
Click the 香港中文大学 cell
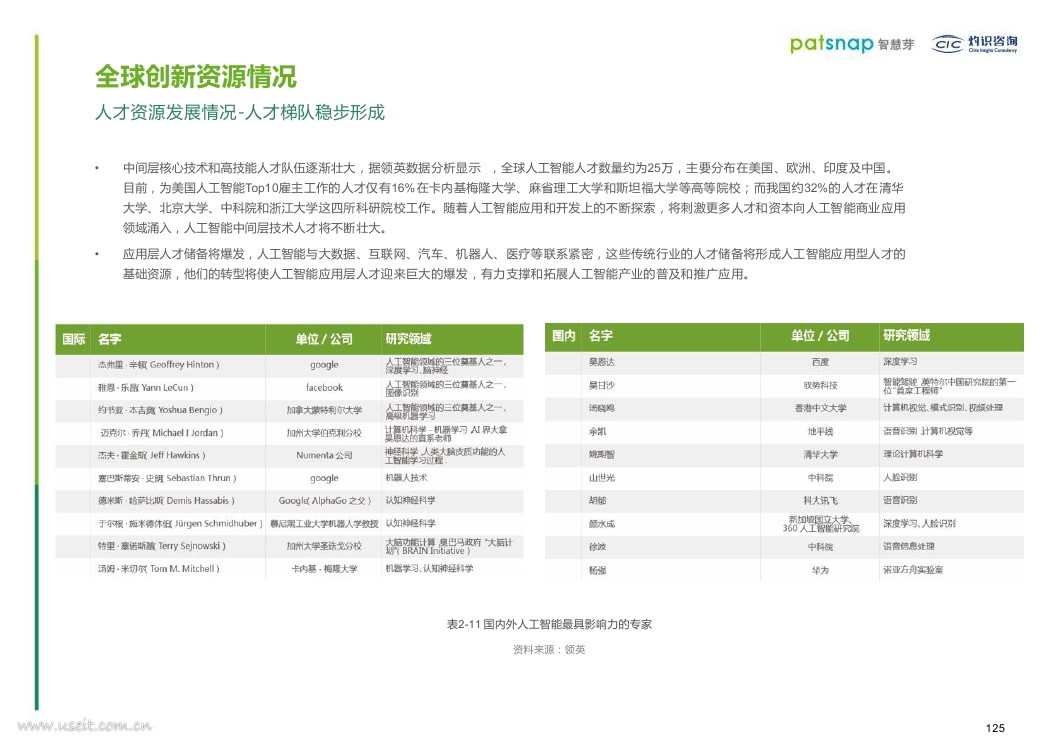tap(820, 408)
